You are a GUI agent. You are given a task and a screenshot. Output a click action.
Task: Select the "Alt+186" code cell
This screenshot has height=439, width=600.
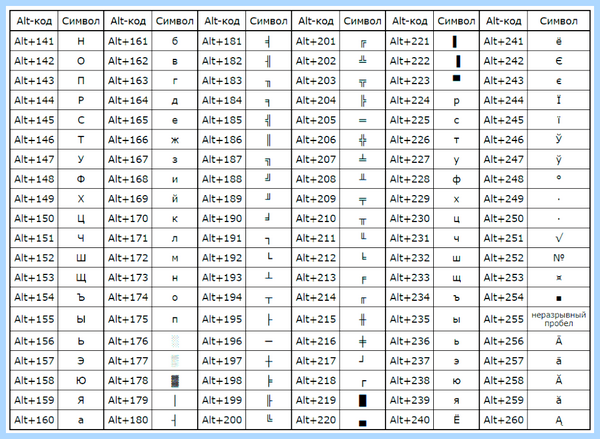(222, 140)
